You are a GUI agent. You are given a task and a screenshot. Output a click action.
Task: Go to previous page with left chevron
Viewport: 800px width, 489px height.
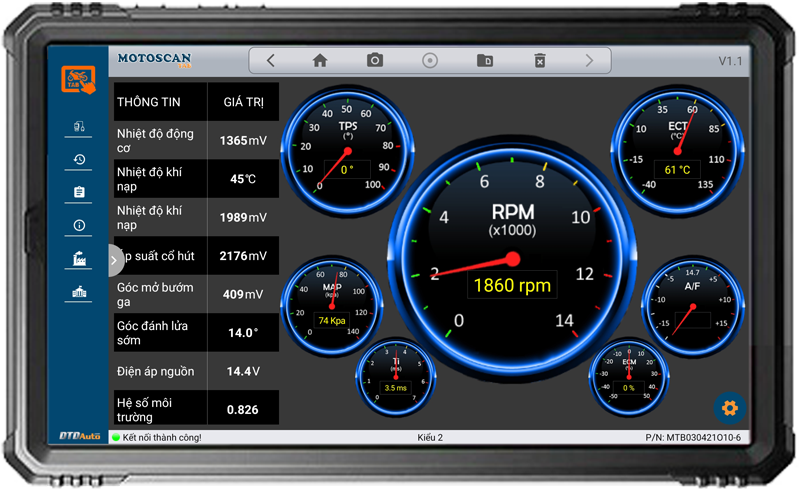[x=270, y=61]
